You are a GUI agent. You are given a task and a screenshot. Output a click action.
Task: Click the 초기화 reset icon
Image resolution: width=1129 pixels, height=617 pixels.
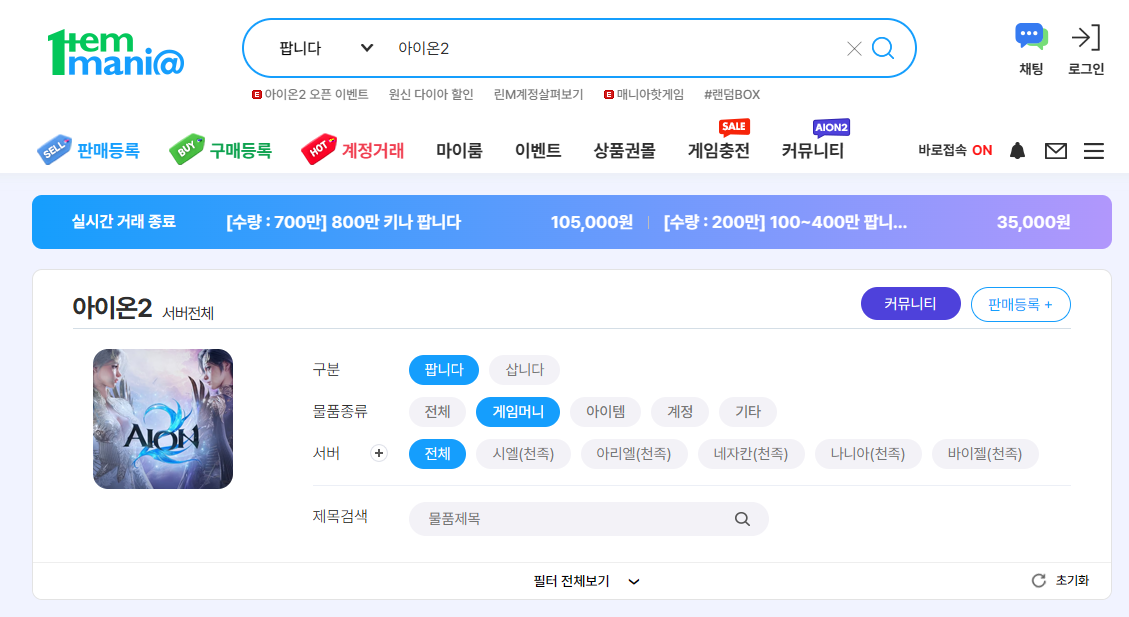(1038, 580)
